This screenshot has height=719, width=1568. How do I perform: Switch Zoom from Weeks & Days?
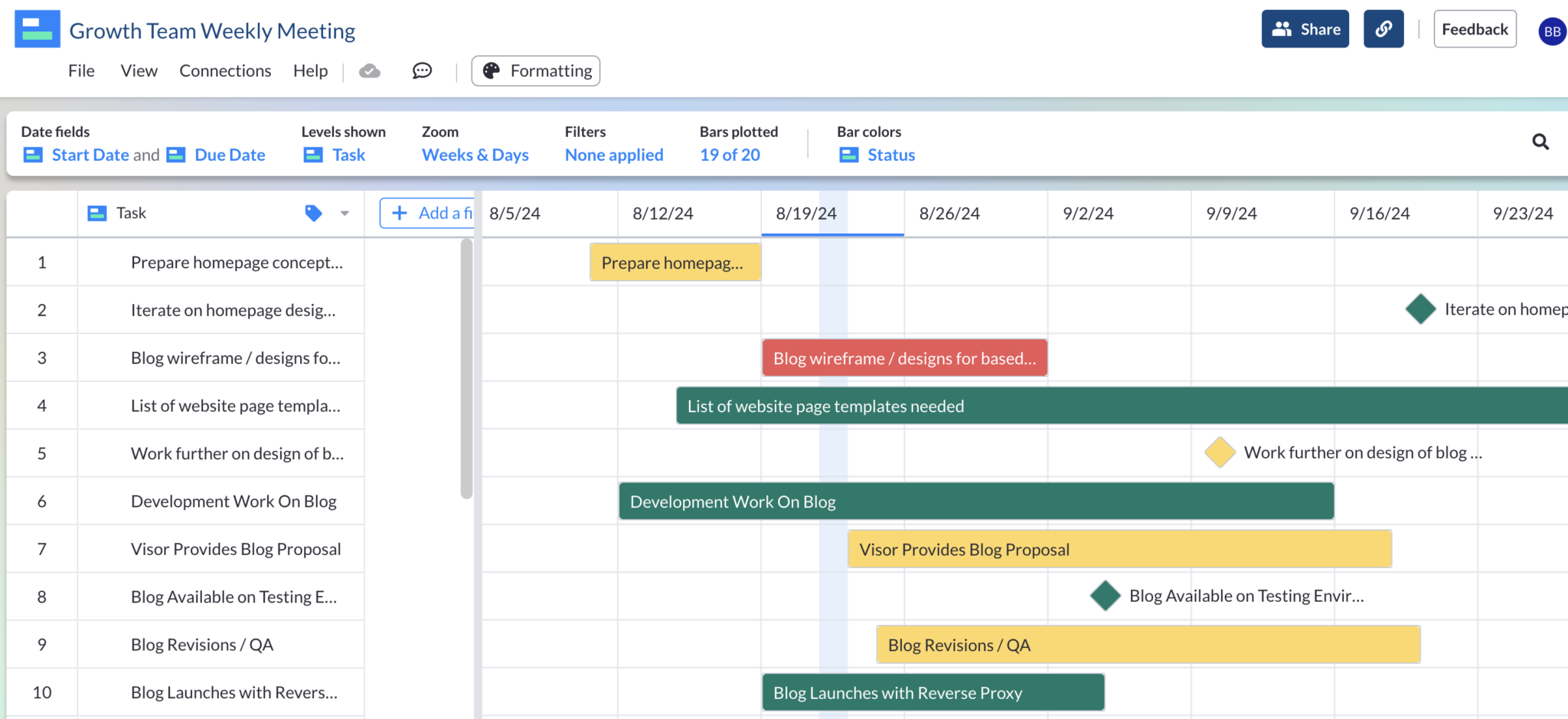click(475, 155)
